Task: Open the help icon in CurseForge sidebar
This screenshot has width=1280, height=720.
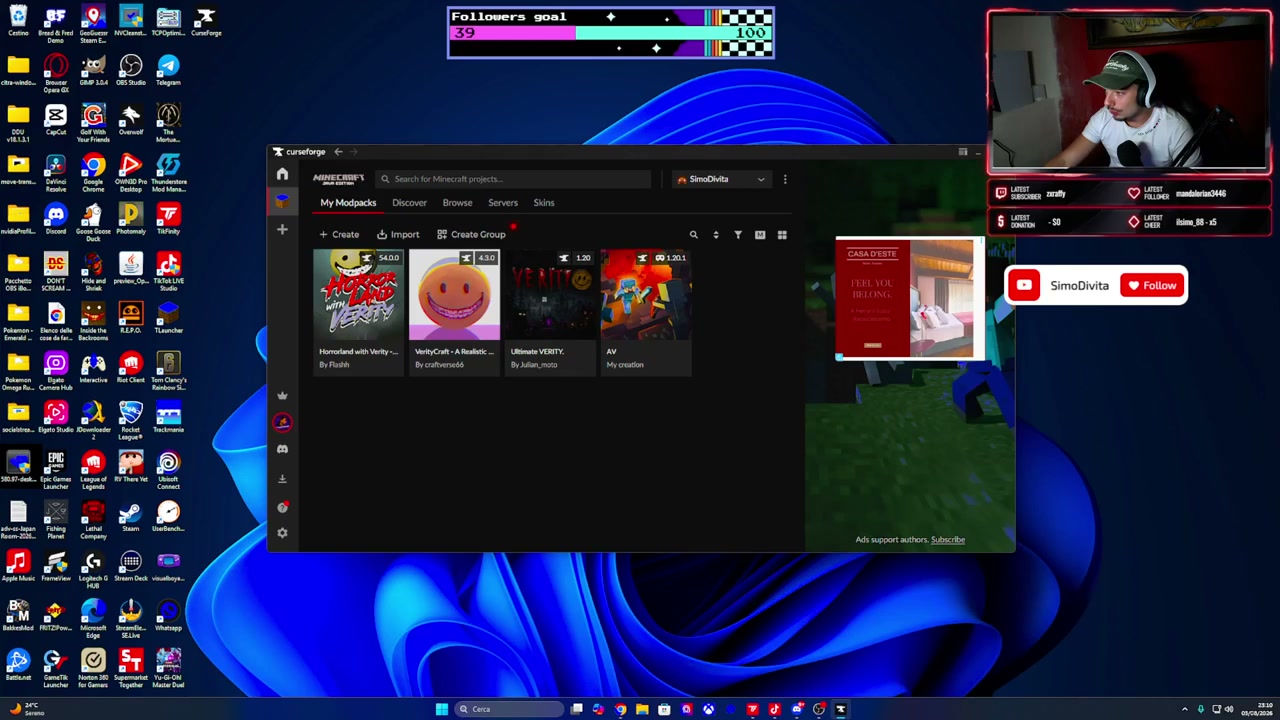Action: pos(282,507)
